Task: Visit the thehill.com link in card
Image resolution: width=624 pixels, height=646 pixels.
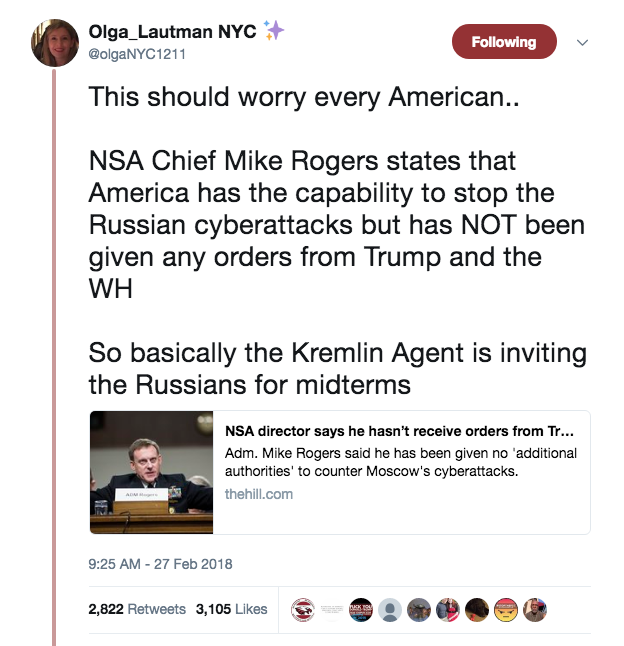Action: 257,493
